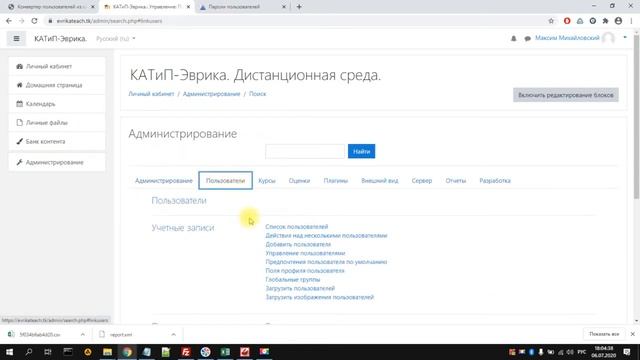The image size is (640, 360).
Task: Click 'Личный кабинет' in the sidebar
Action: point(57,66)
